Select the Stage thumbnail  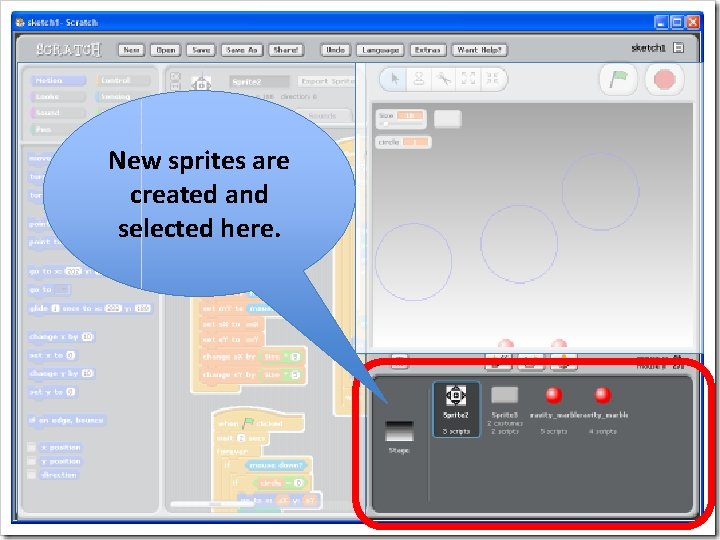click(399, 436)
